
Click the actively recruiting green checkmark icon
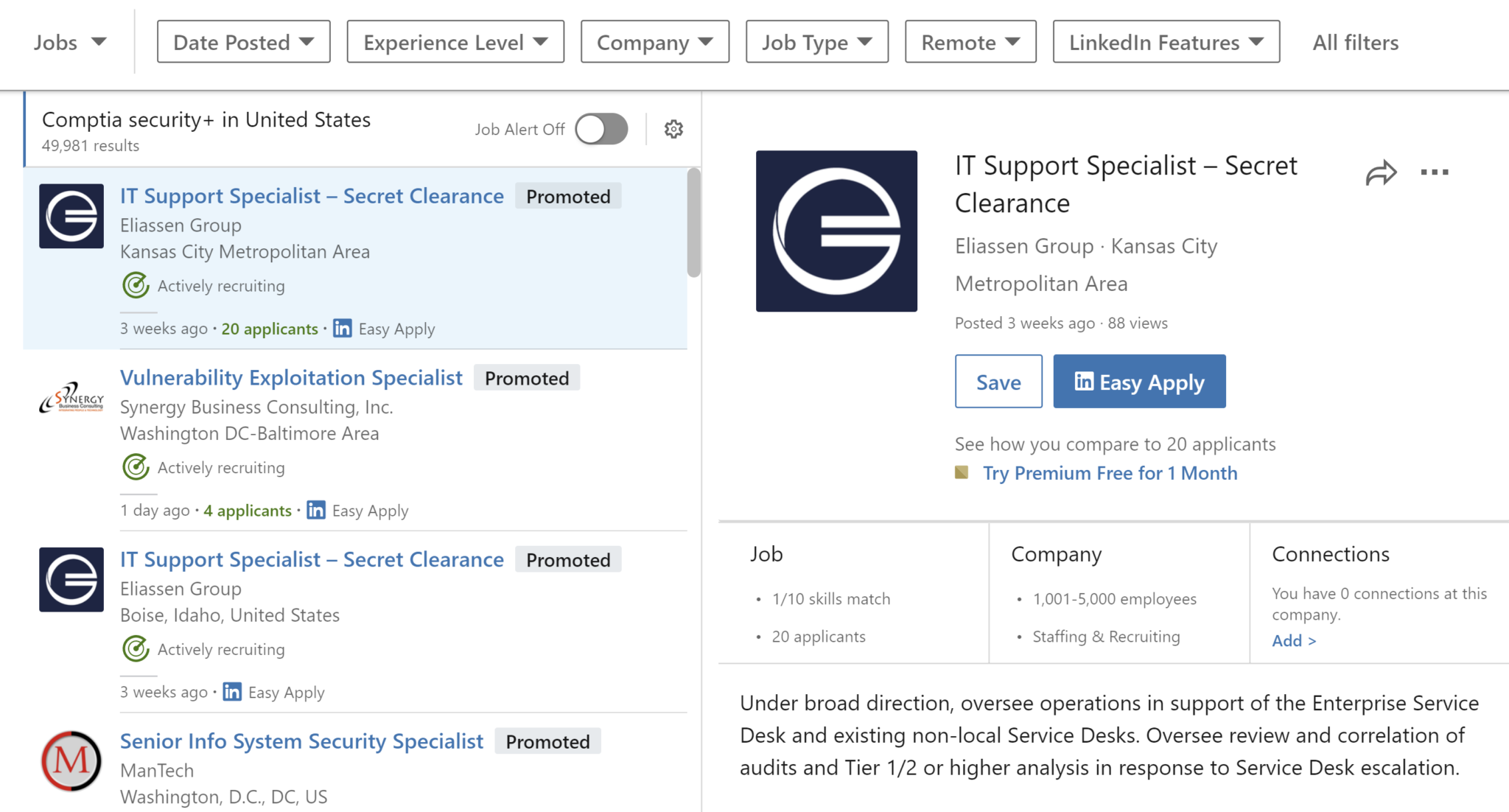tap(133, 286)
